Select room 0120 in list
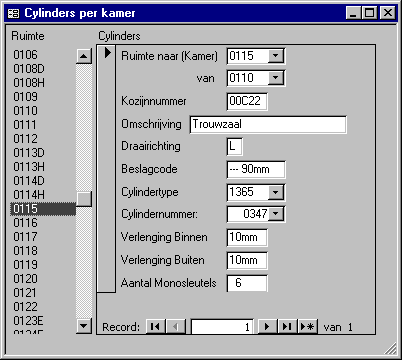 click(x=43, y=279)
